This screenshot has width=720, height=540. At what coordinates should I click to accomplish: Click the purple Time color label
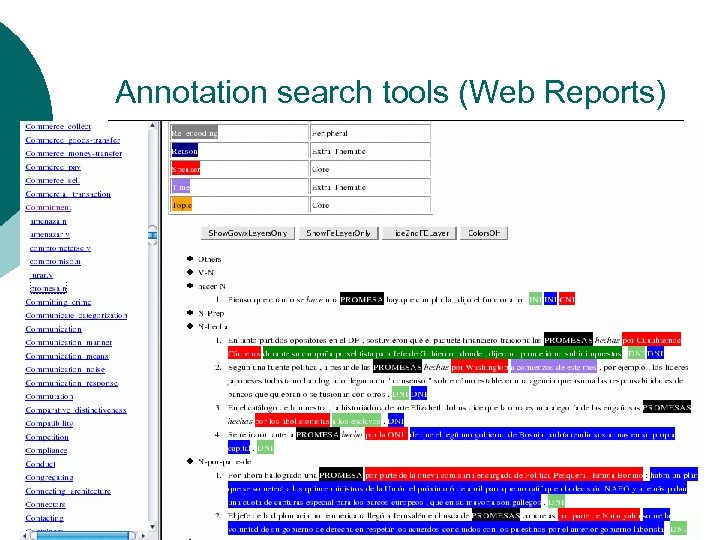(180, 187)
